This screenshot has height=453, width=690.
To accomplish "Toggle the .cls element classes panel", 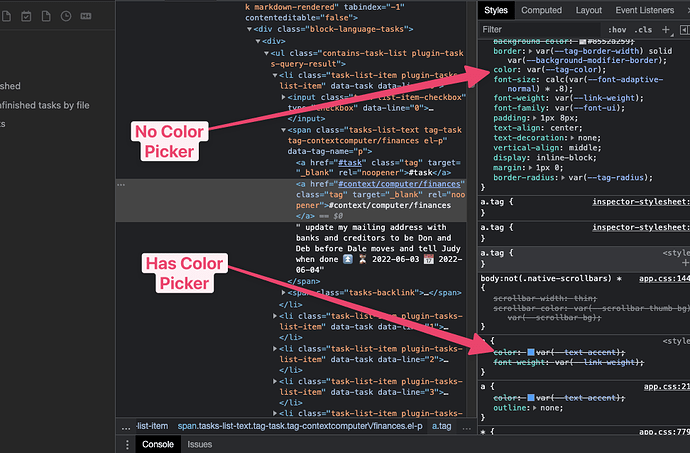I will pyautogui.click(x=643, y=29).
